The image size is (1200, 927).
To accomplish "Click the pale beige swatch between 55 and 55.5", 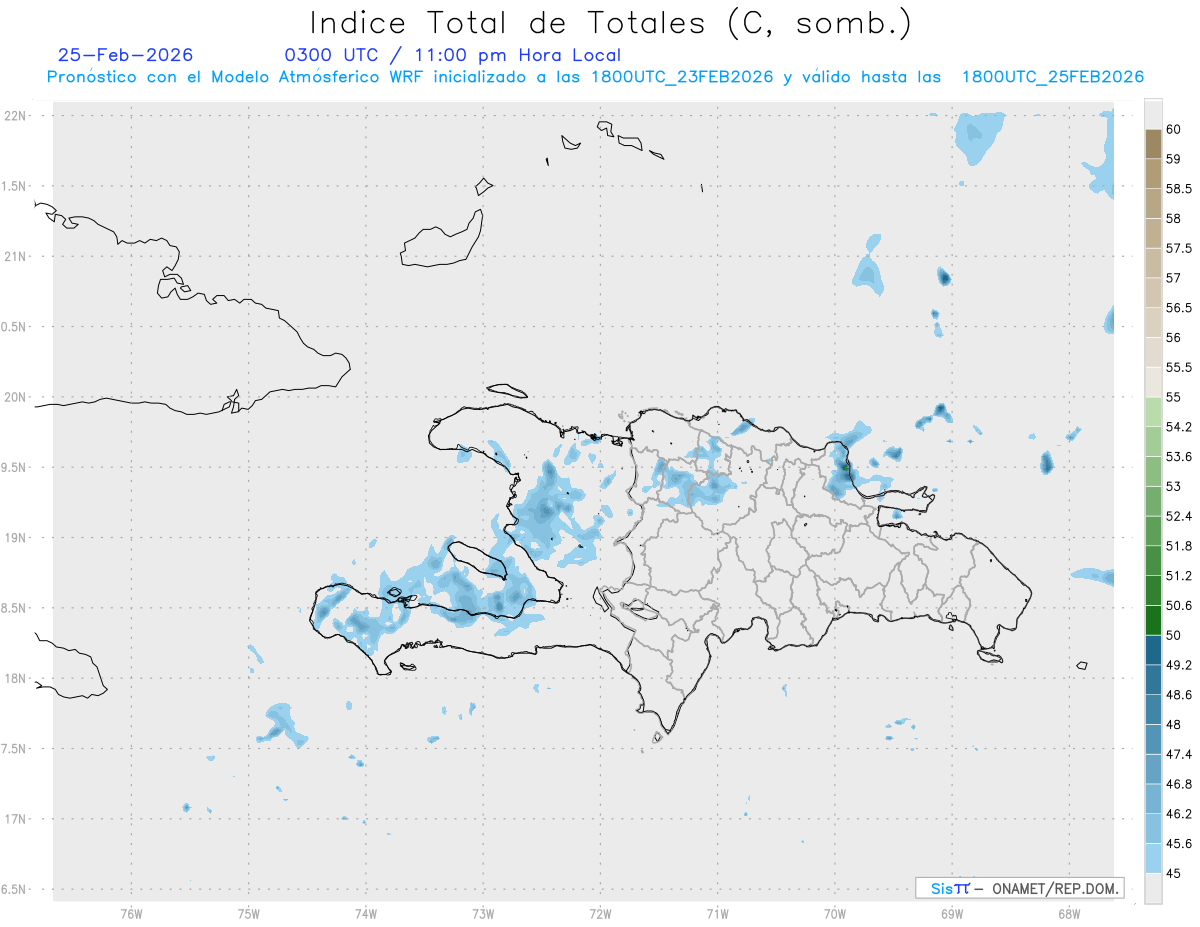I will point(1153,382).
